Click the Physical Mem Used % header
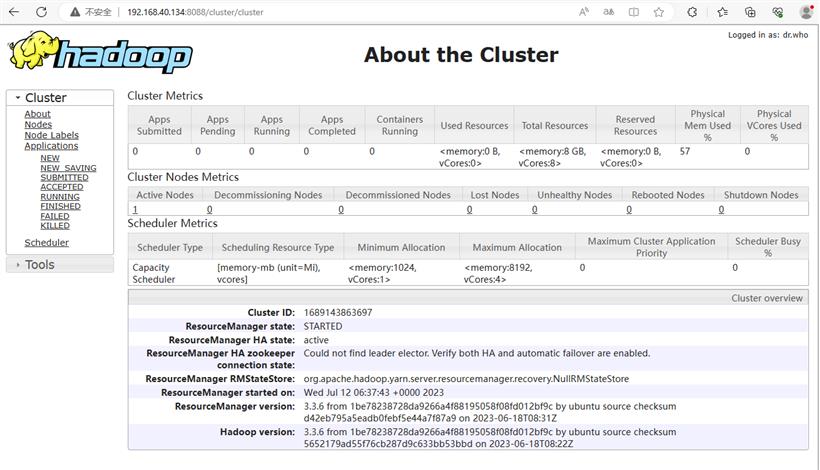820x470 pixels. [708, 125]
